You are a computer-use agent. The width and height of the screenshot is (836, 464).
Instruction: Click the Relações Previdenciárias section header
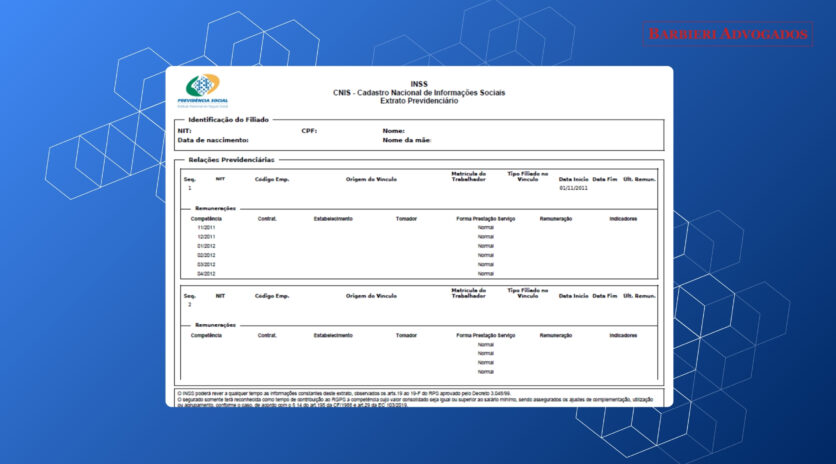click(231, 159)
